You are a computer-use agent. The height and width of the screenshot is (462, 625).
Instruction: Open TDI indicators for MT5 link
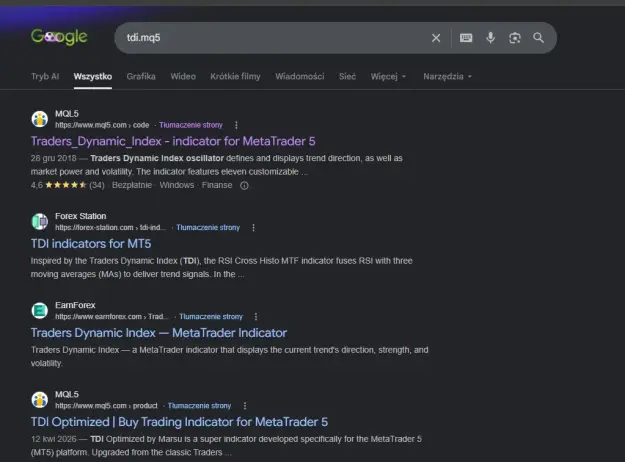pos(91,244)
